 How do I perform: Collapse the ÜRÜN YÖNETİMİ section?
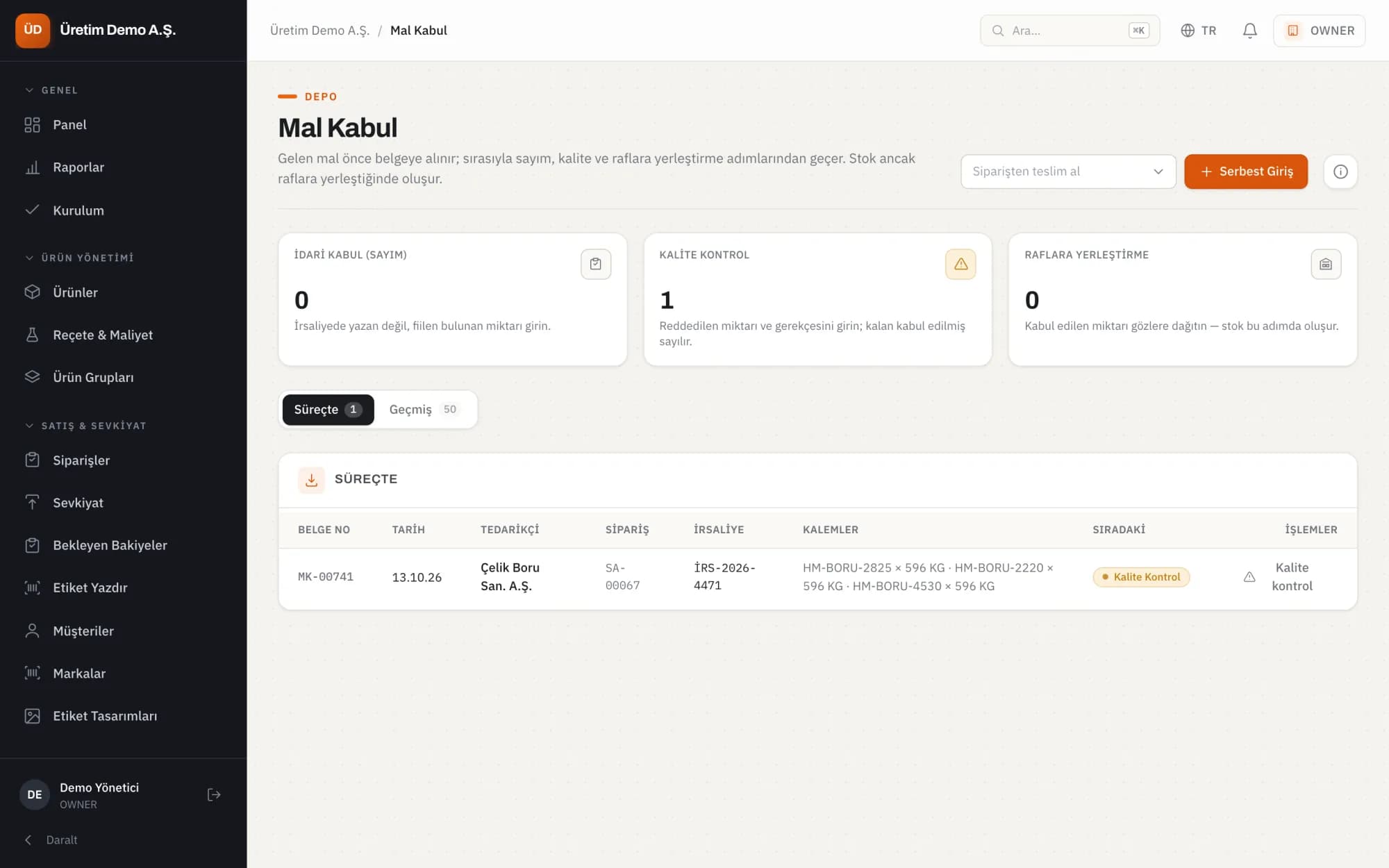click(80, 258)
